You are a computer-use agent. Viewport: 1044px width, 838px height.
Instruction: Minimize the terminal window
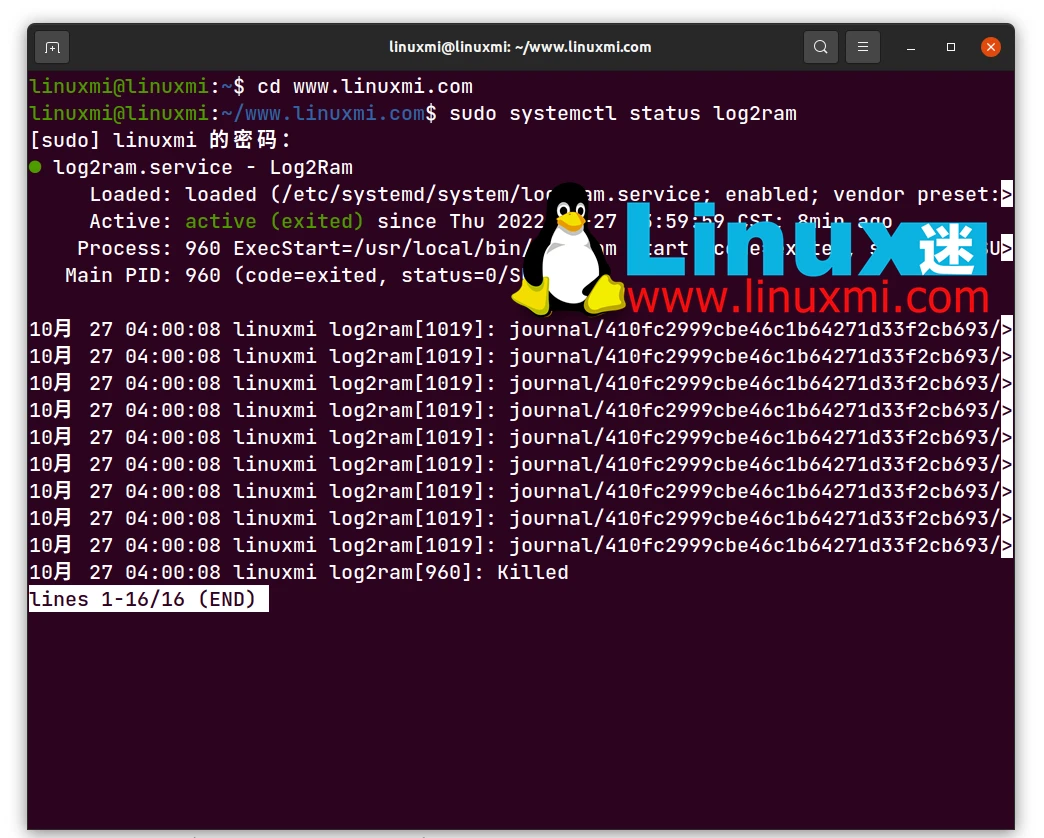(911, 47)
